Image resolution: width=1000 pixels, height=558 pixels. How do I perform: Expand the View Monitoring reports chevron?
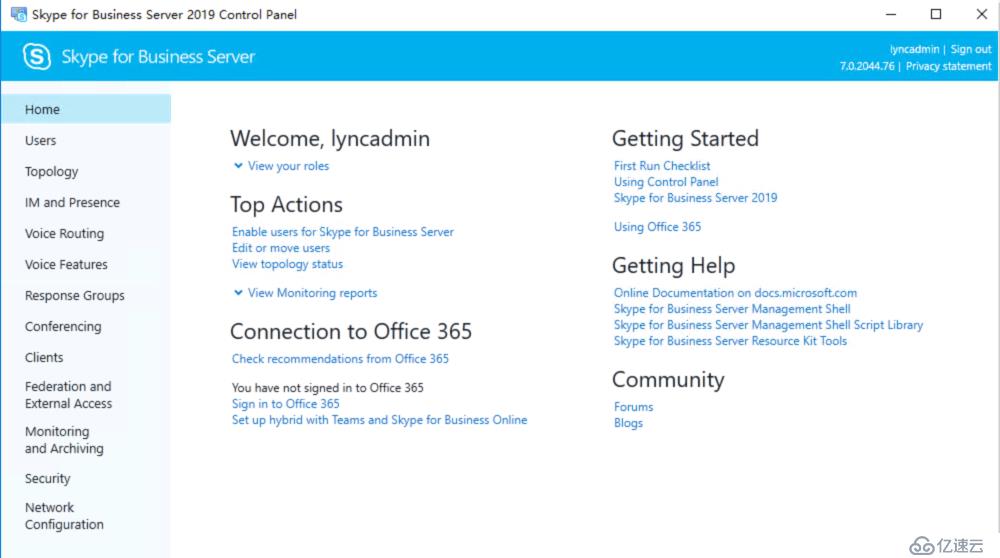[238, 293]
